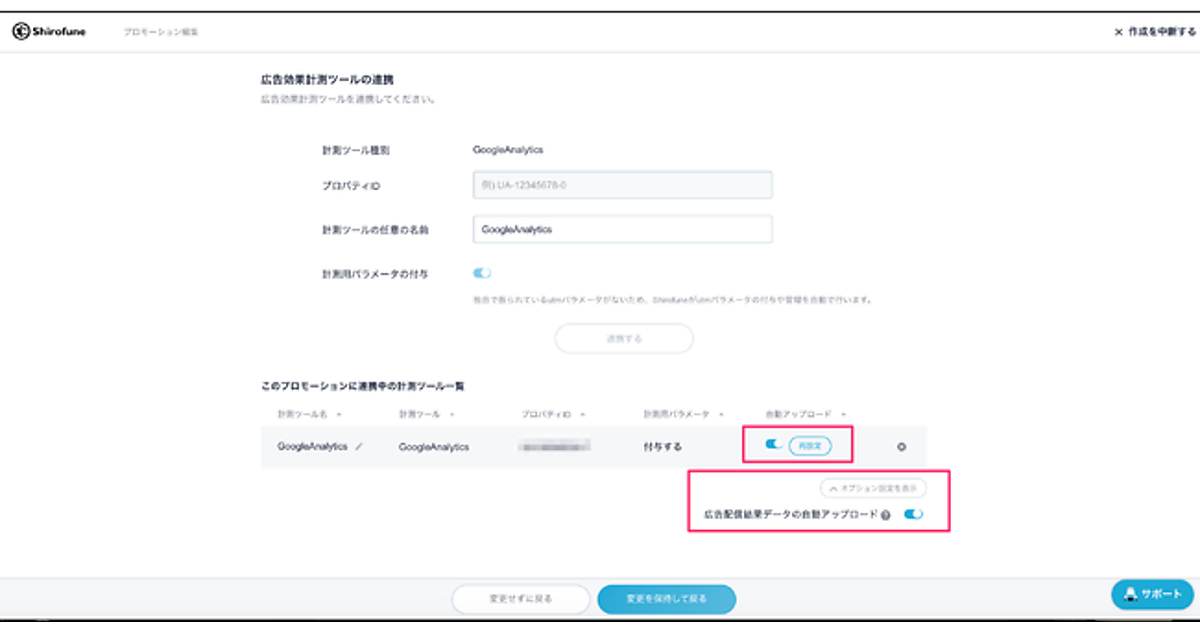Click the このプロモーションに連携中の計測ツール一覧 heading
This screenshot has width=1200, height=630.
[363, 385]
